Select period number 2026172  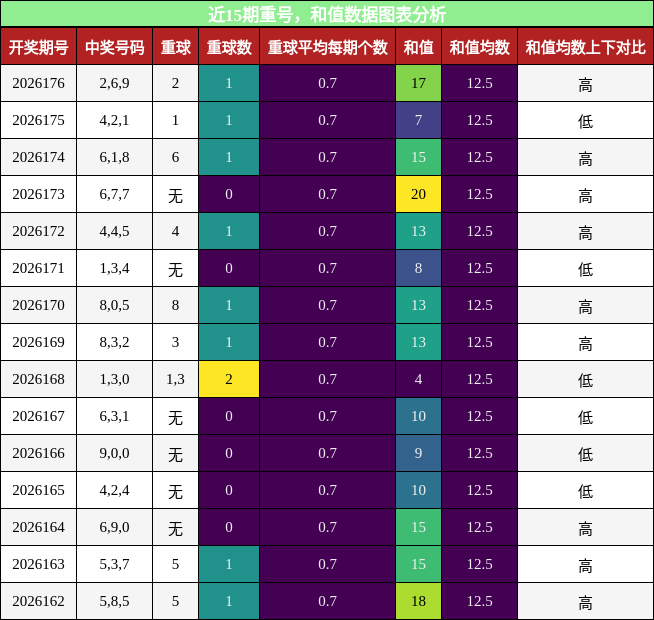[x=38, y=231]
